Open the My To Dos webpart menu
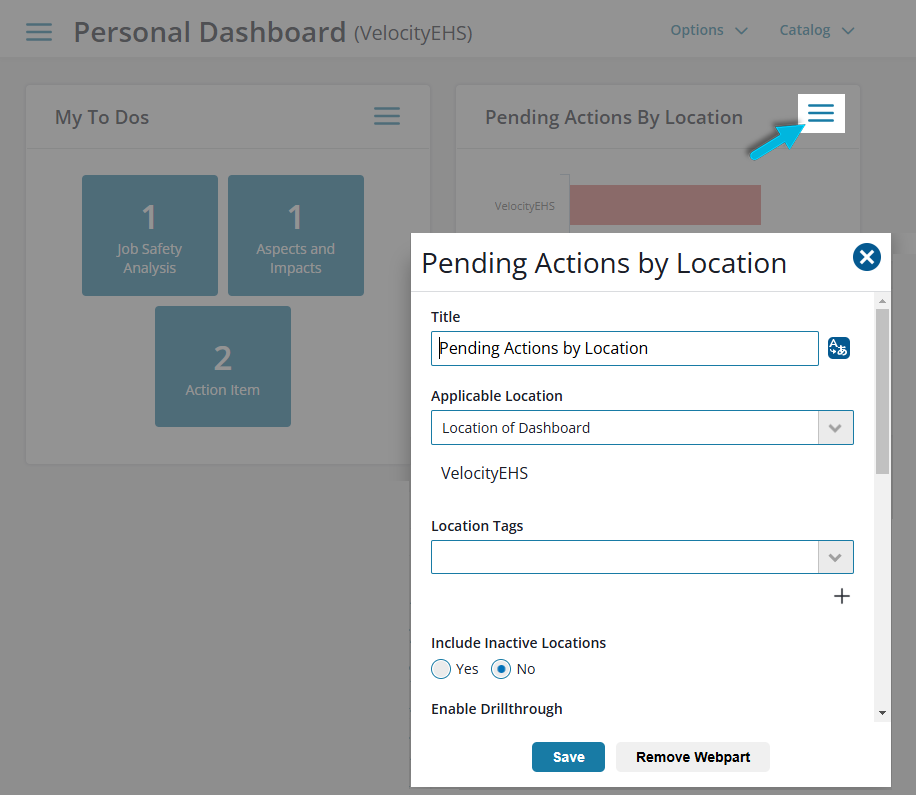 [x=387, y=116]
